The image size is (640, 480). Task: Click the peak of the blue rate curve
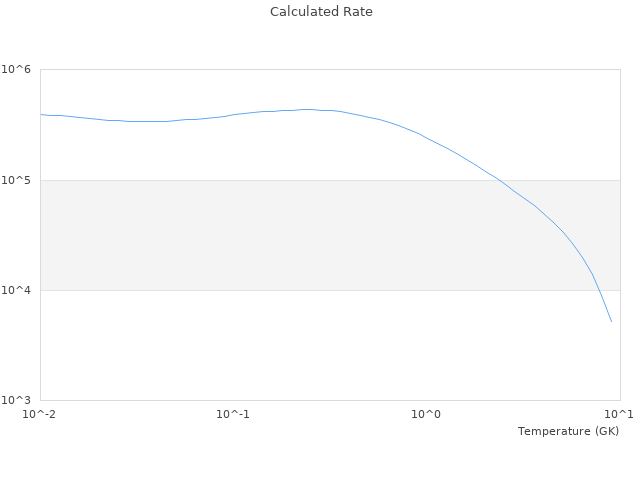[306, 109]
